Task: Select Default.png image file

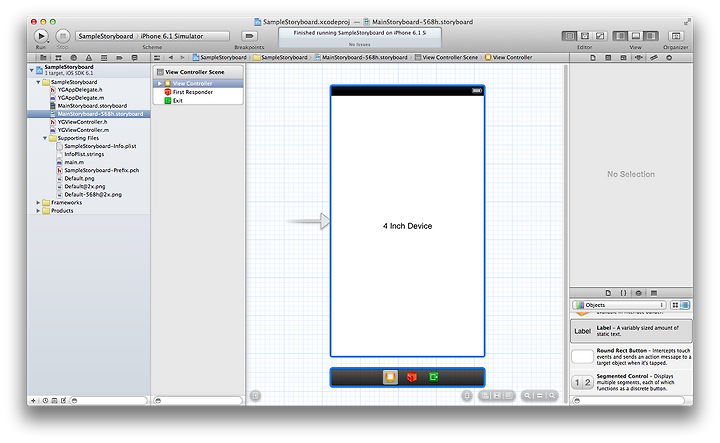Action: click(x=79, y=179)
